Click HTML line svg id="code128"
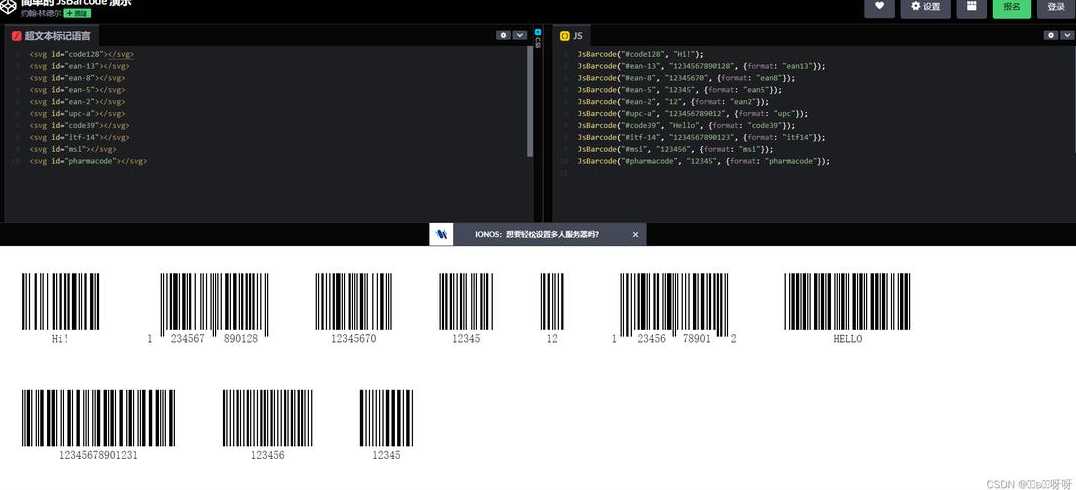The height and width of the screenshot is (490, 1076). (82, 54)
